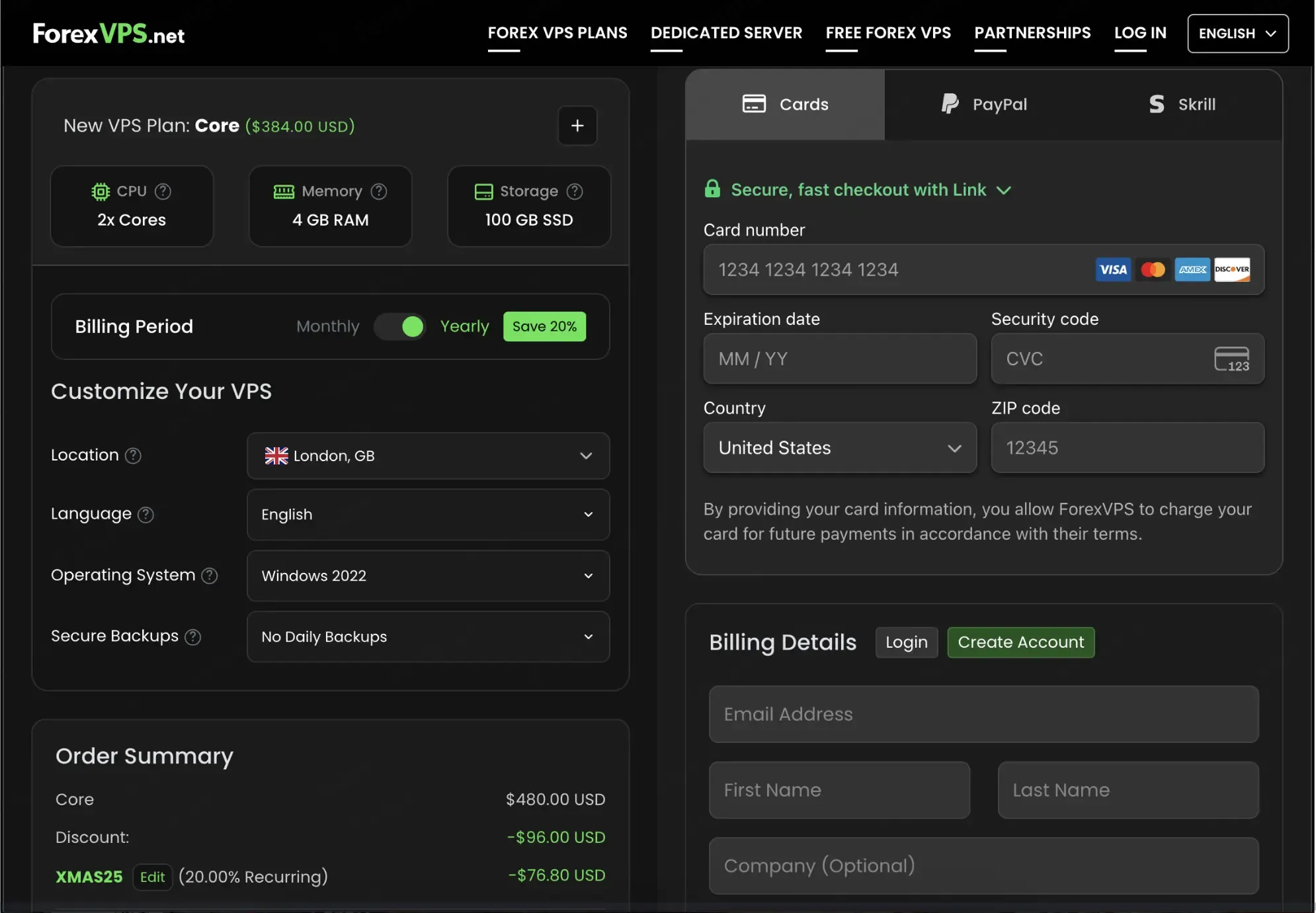Focus the Company (Optional) field

984,866
